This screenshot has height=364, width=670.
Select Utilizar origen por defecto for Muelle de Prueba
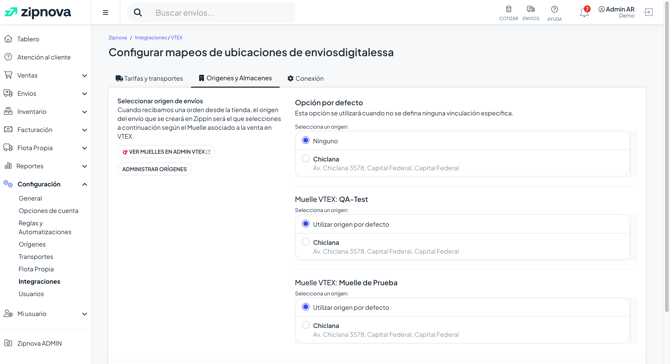point(306,307)
